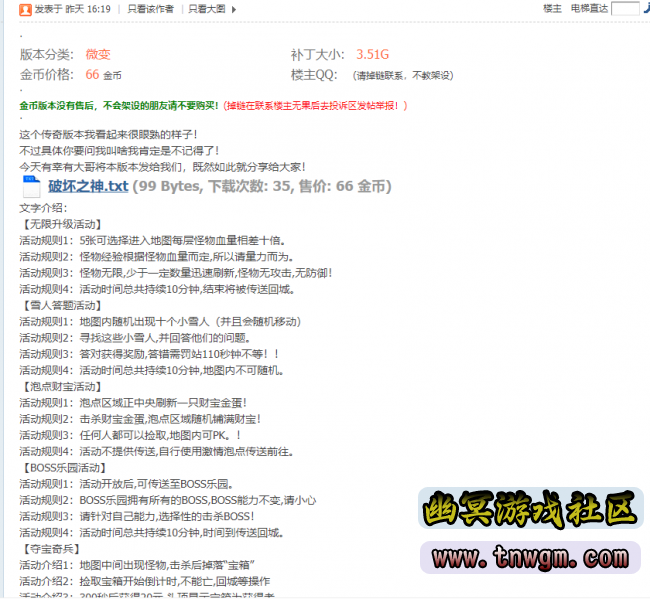Click the jump icon beside elevator input
This screenshot has width=650, height=599.
(646, 9)
